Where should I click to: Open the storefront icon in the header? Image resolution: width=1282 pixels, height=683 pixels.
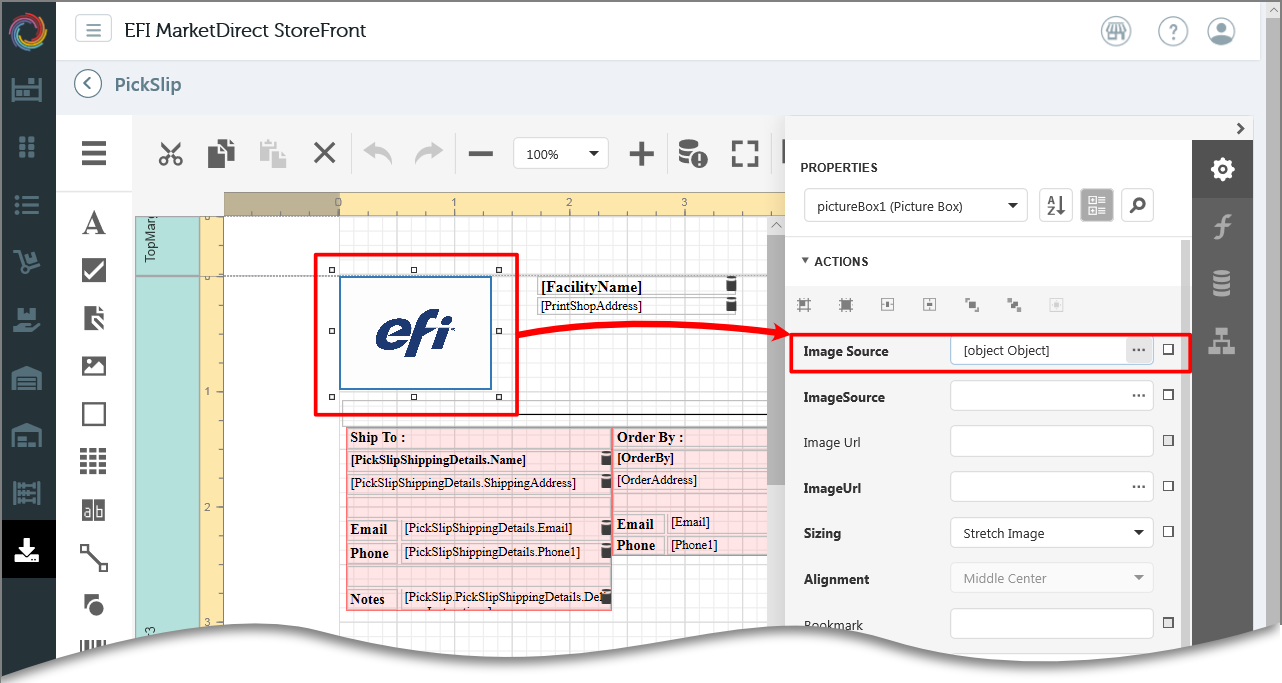(1116, 31)
